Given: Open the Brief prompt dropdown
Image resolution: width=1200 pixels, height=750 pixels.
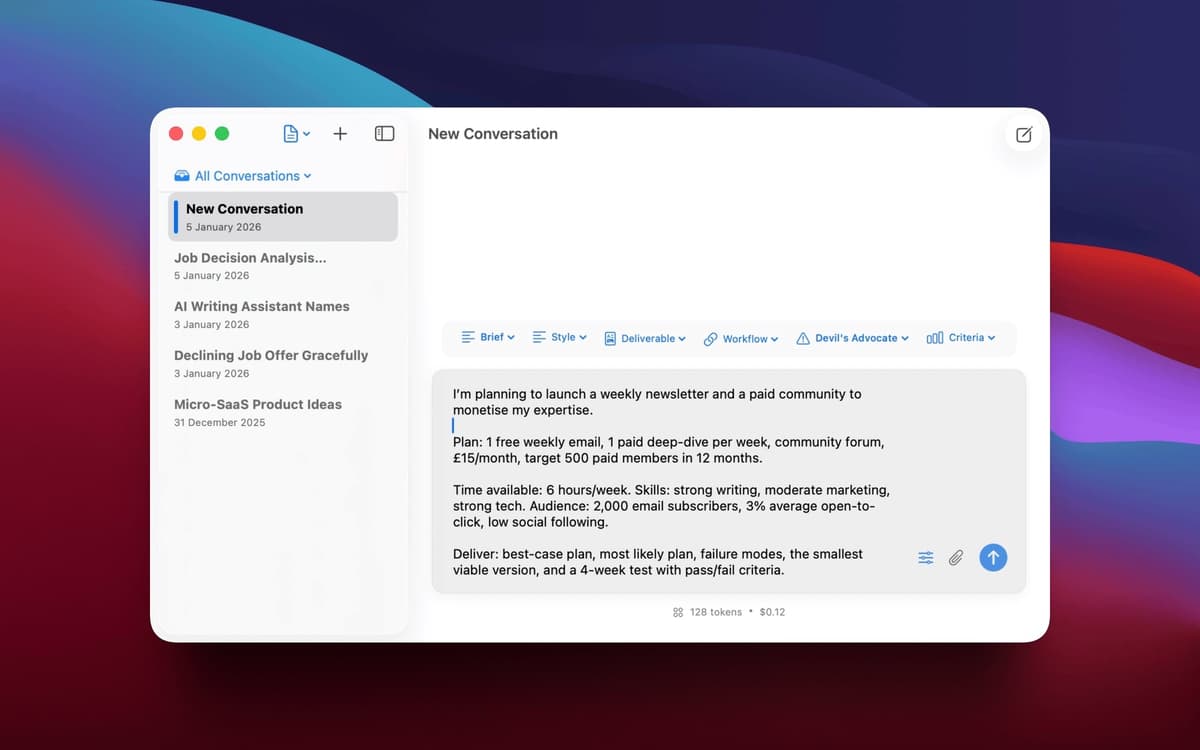Looking at the screenshot, I should pos(488,338).
